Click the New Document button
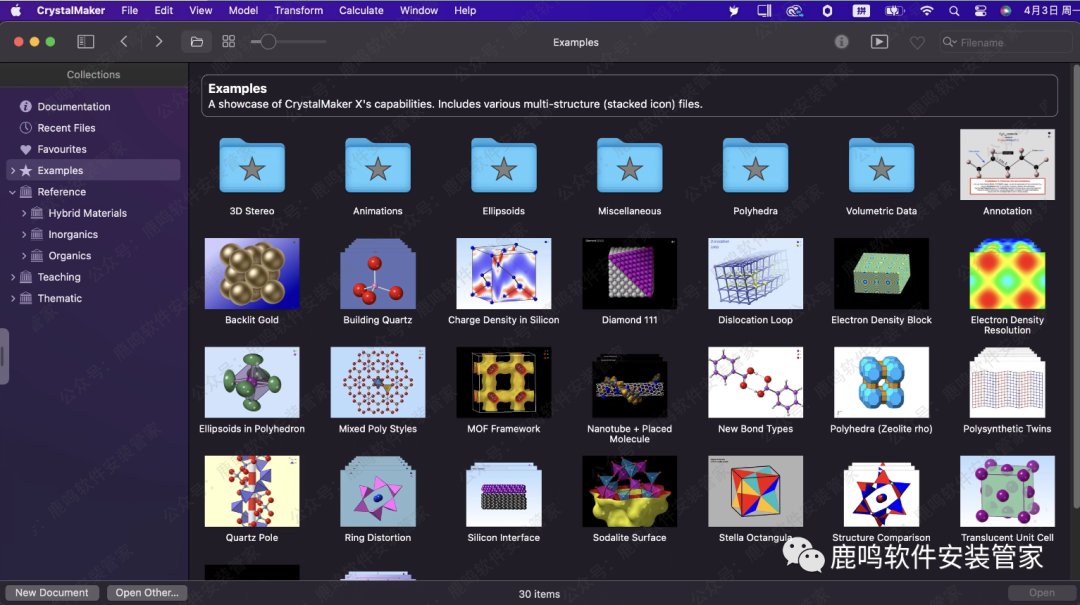Screen dimensions: 1080x605 point(52,593)
